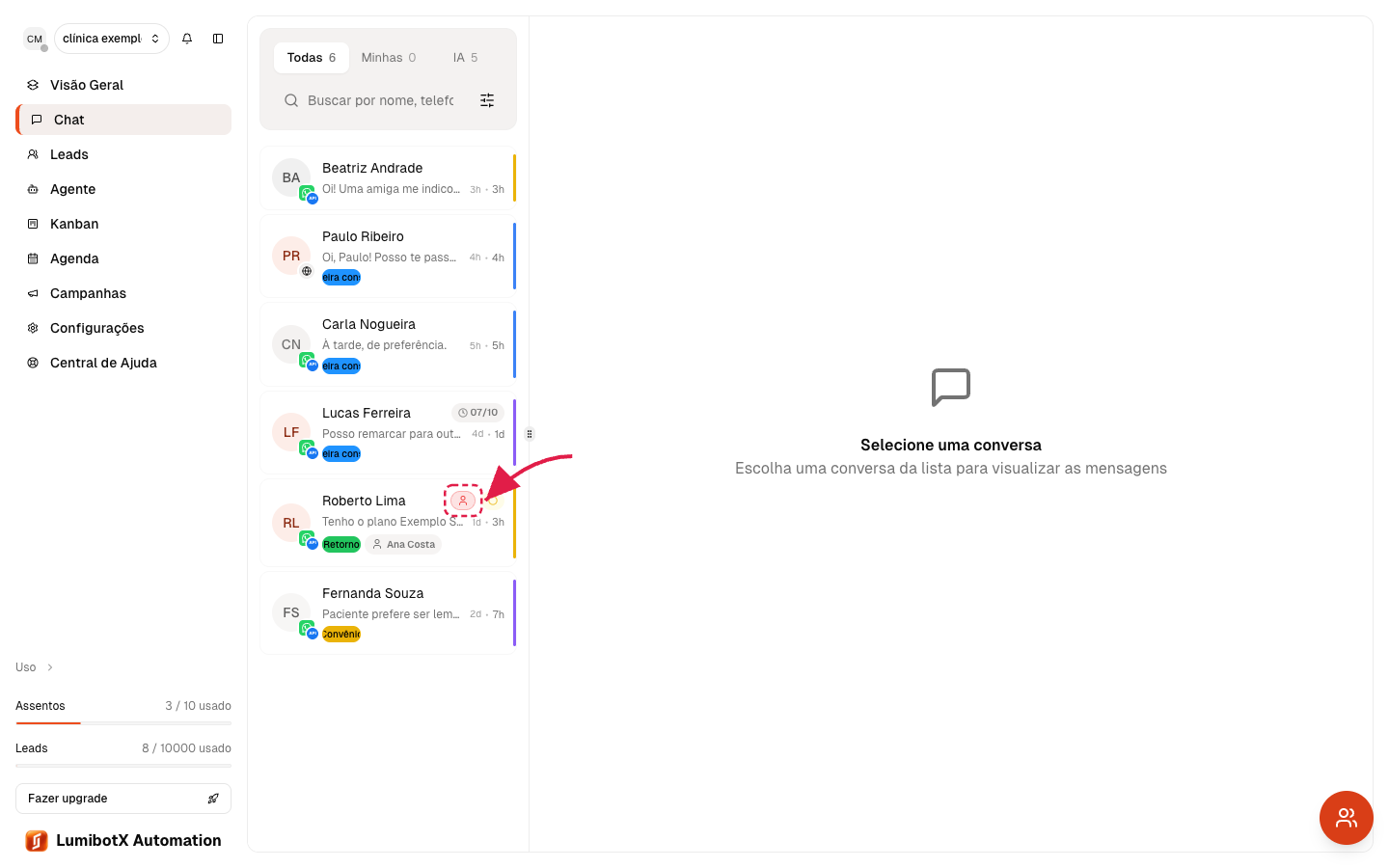Open the Kanban board
The image size is (1389, 868).
[x=123, y=224]
